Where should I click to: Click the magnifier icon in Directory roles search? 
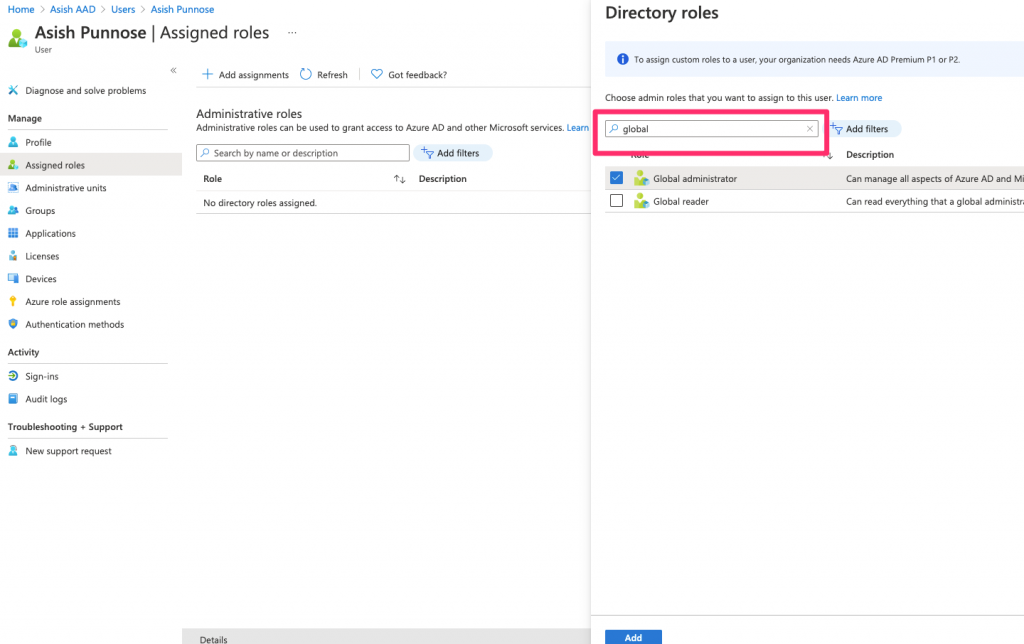click(x=614, y=129)
